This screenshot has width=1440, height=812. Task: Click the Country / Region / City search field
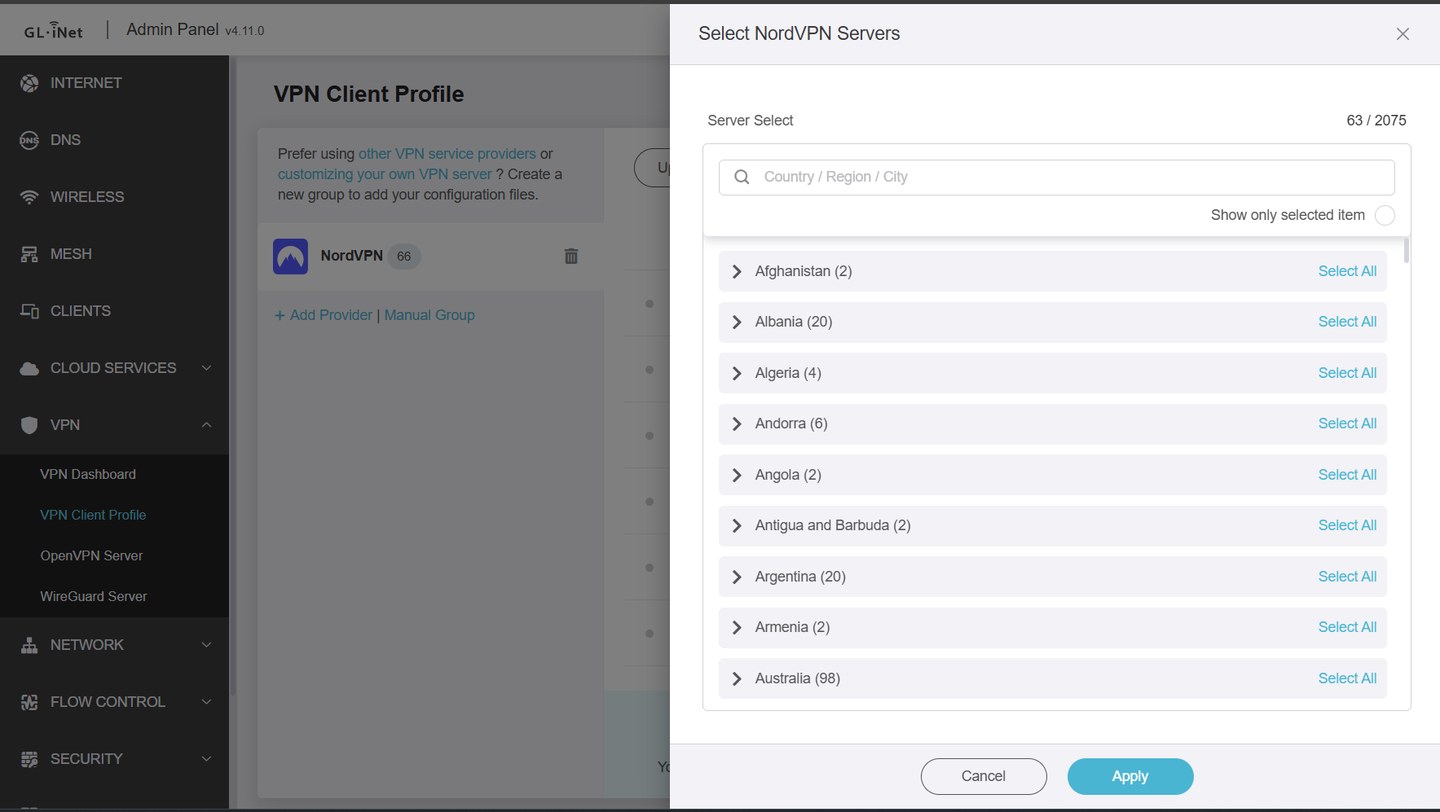pyautogui.click(x=1056, y=177)
